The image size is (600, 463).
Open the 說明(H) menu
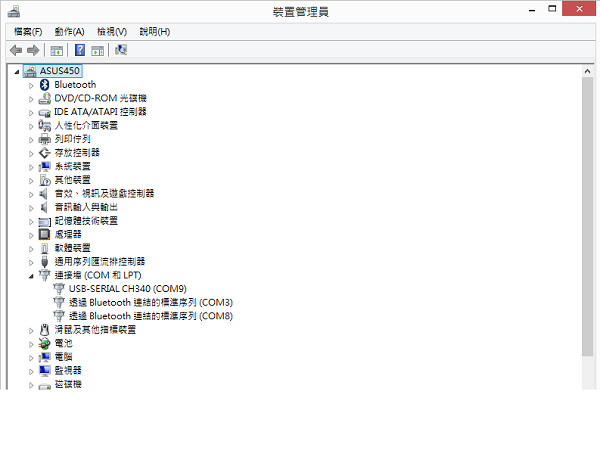pyautogui.click(x=155, y=32)
